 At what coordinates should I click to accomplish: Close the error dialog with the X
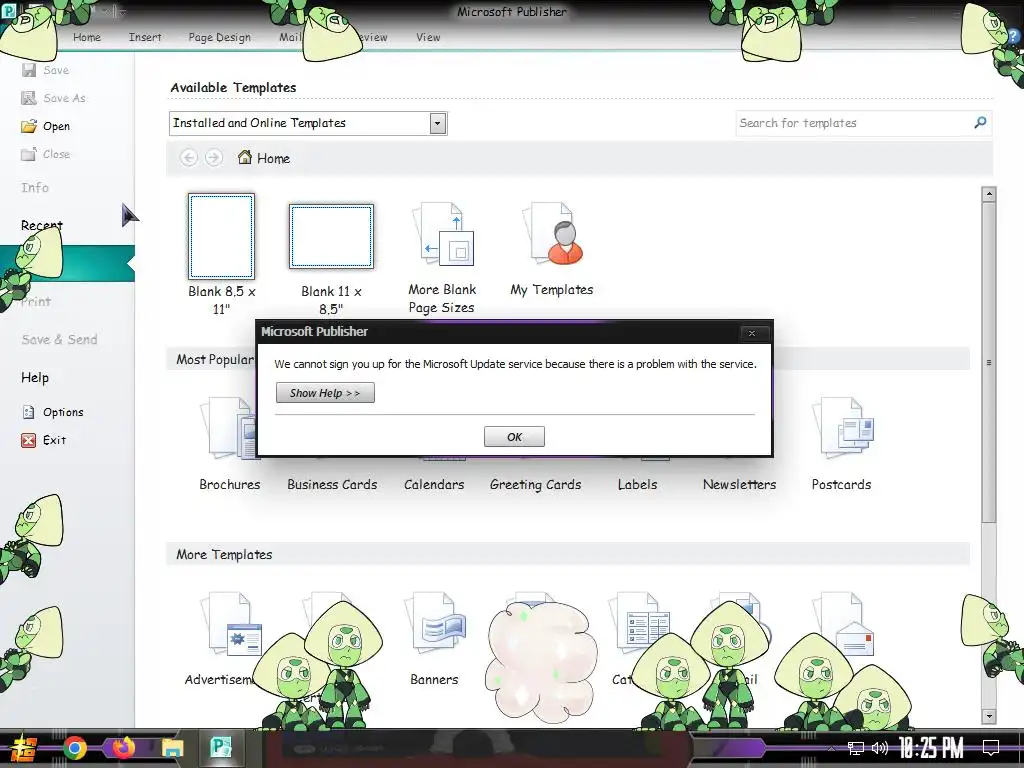point(752,333)
